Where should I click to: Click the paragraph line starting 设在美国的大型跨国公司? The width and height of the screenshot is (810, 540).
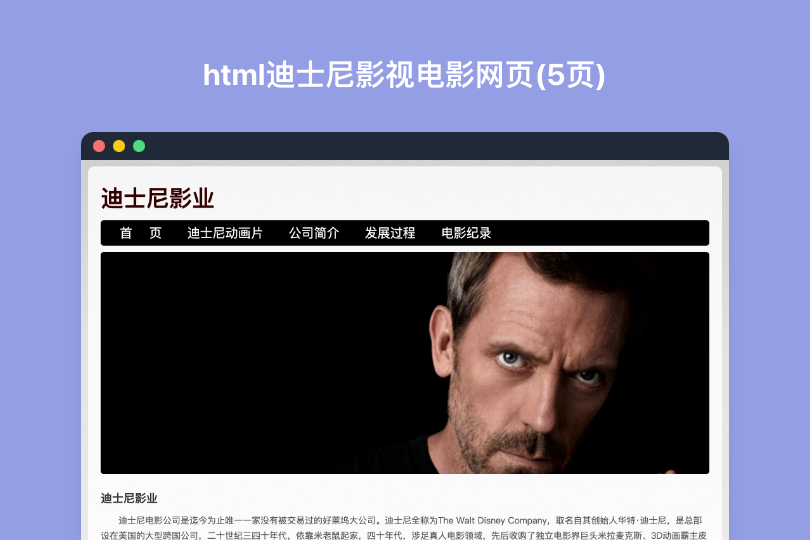click(403, 535)
